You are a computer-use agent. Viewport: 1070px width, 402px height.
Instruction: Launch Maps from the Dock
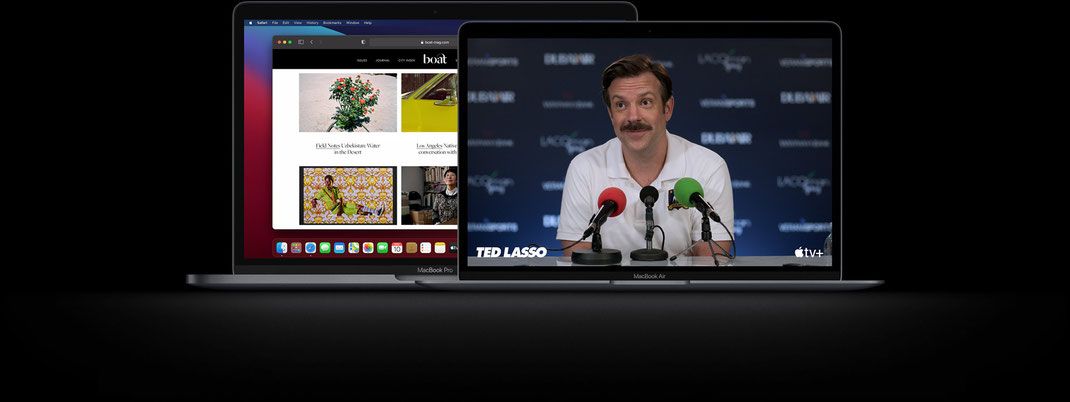coord(353,248)
